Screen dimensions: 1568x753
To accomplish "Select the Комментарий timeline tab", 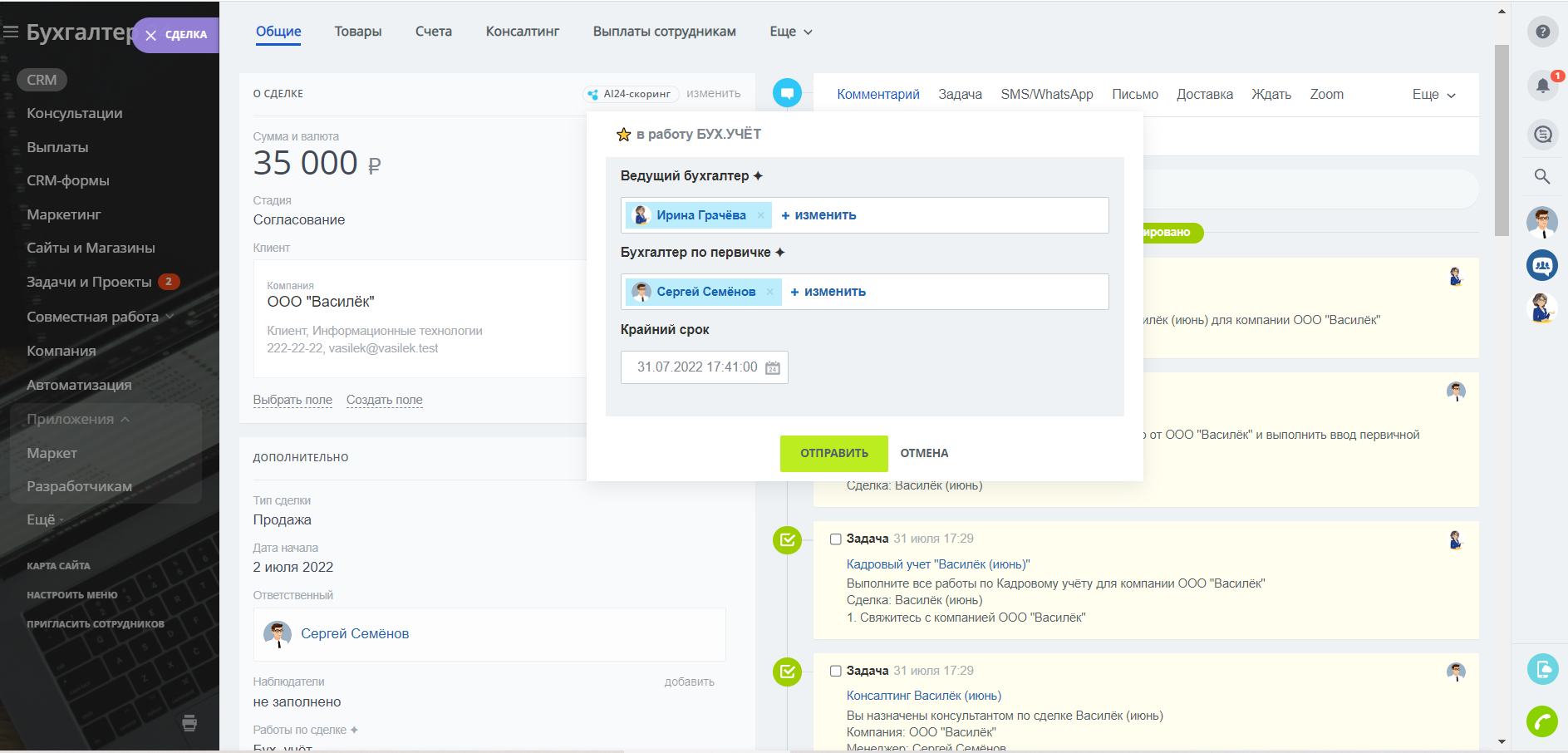I will pos(878,95).
